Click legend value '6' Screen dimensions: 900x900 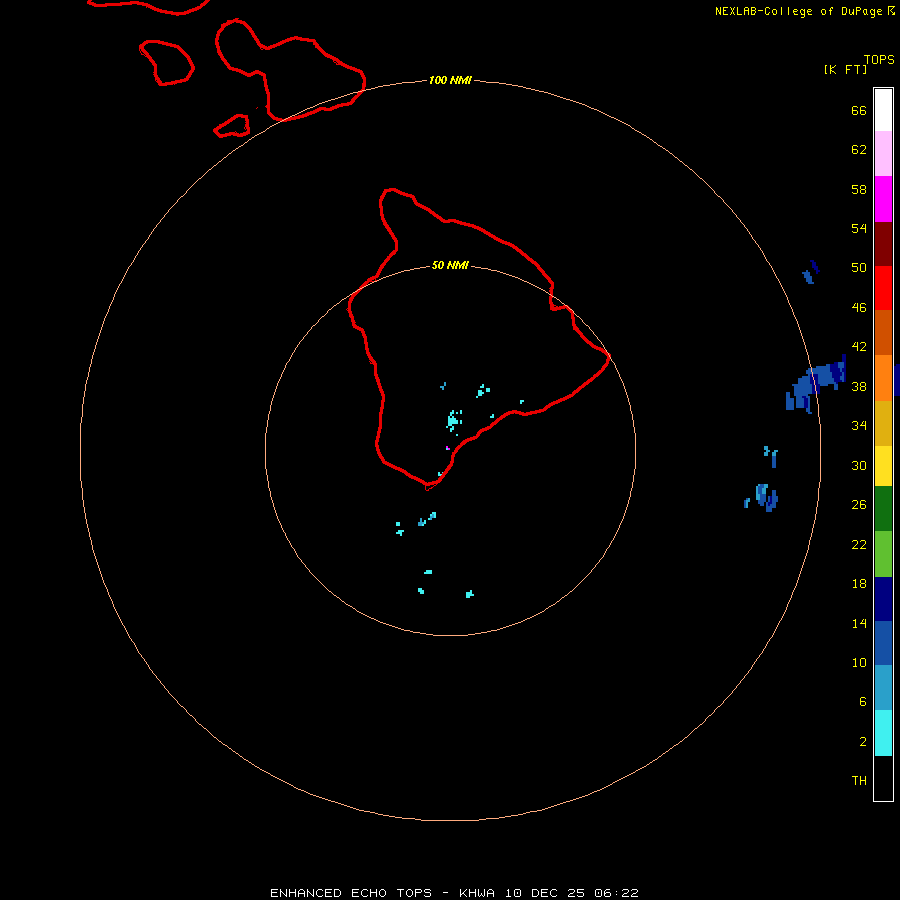point(862,702)
